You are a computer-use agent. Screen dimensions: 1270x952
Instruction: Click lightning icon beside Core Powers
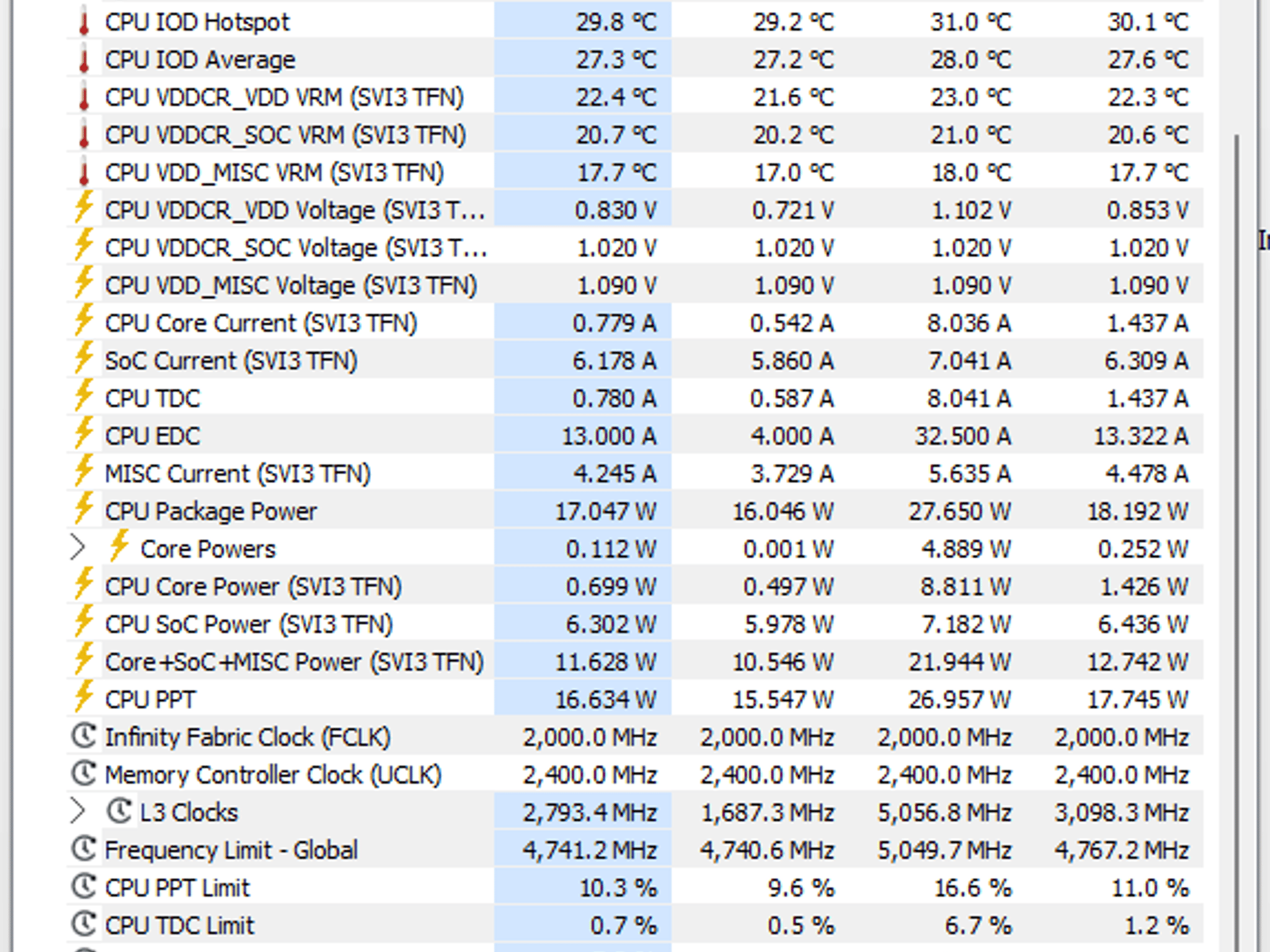[119, 545]
